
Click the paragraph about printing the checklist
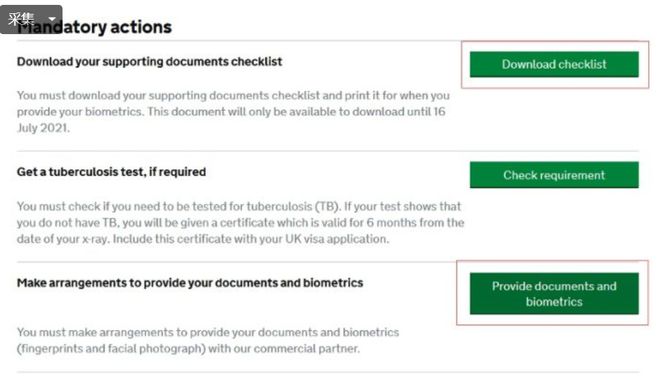234,112
